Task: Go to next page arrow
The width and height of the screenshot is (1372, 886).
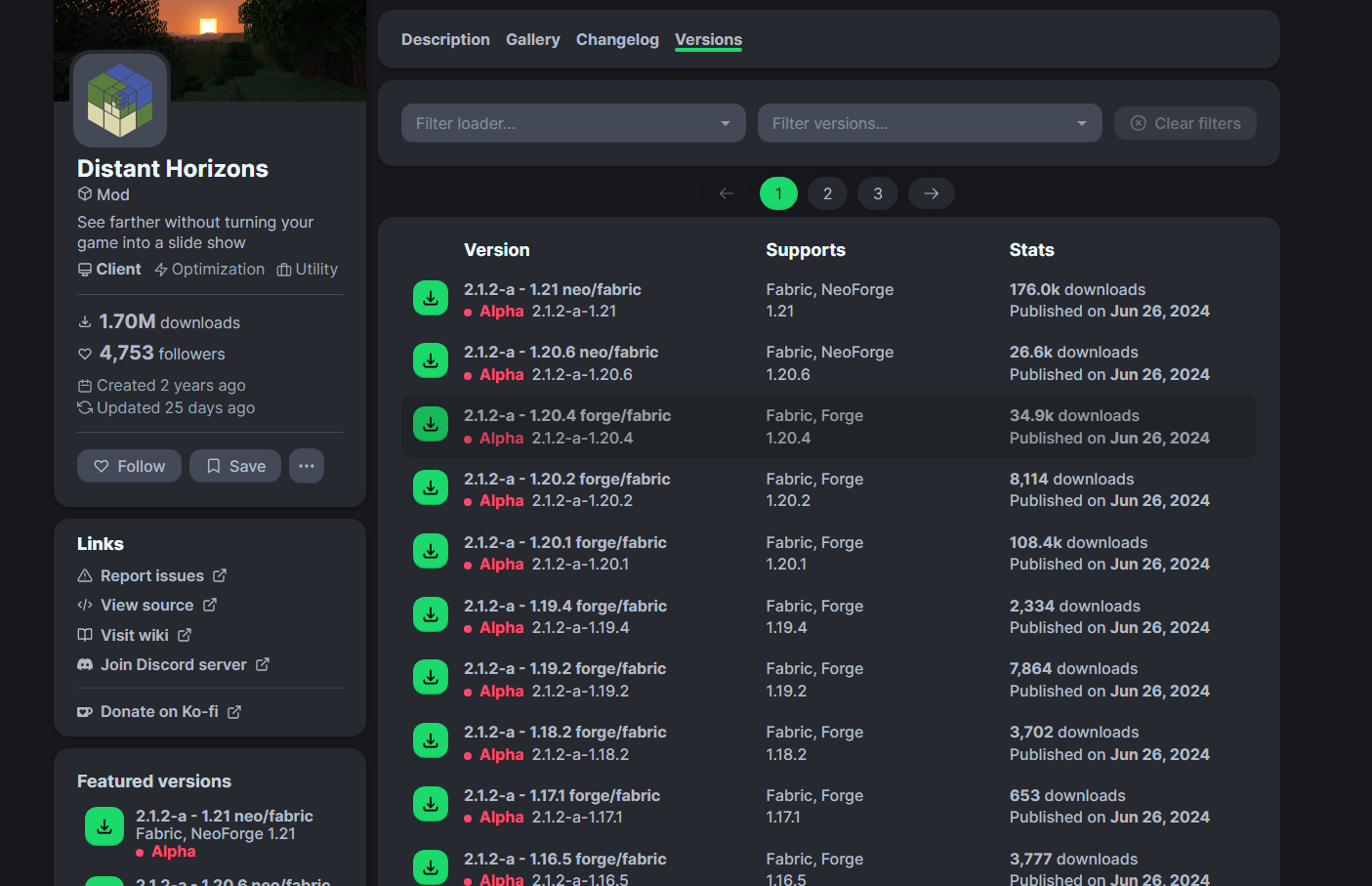Action: [x=932, y=193]
